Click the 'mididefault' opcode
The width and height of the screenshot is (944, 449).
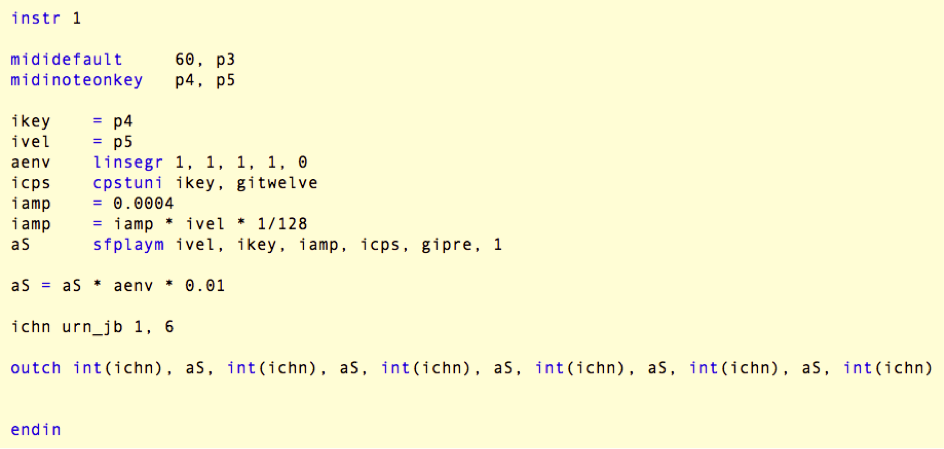pos(66,60)
